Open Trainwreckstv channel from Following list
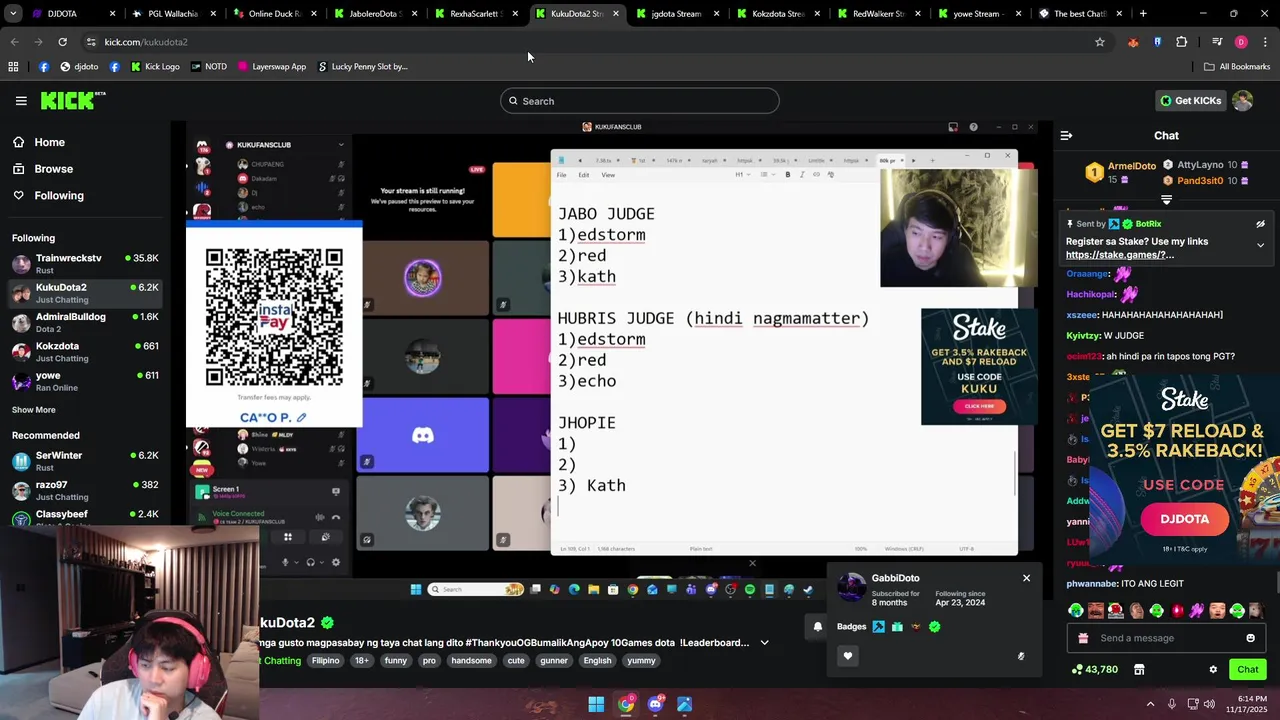The width and height of the screenshot is (1280, 720). (x=85, y=264)
